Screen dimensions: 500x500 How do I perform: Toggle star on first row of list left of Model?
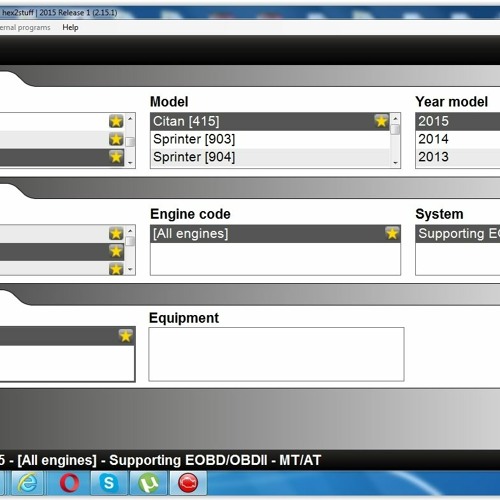tap(116, 121)
